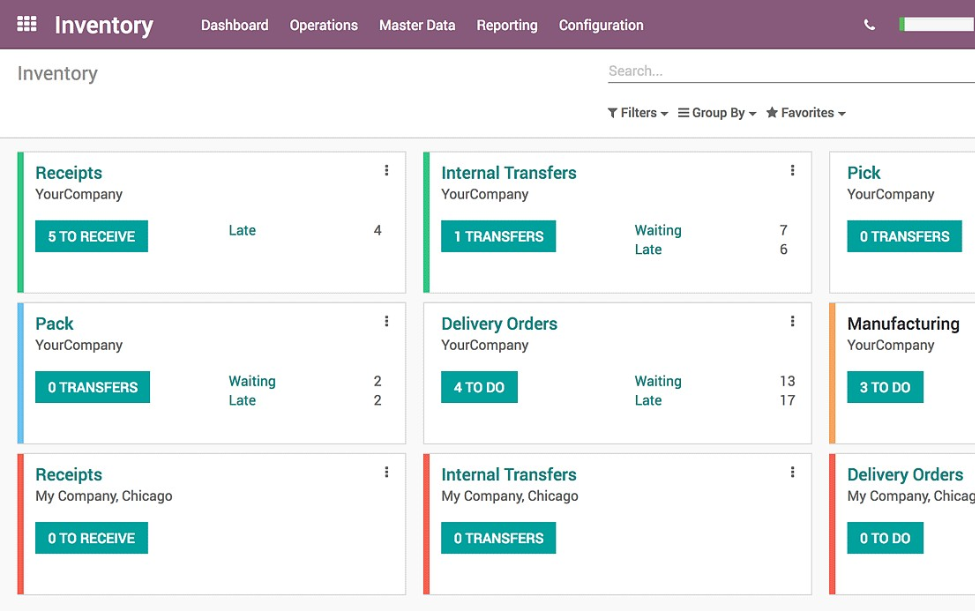
Task: Click late count 6 on Internal Transfers
Action: [783, 250]
